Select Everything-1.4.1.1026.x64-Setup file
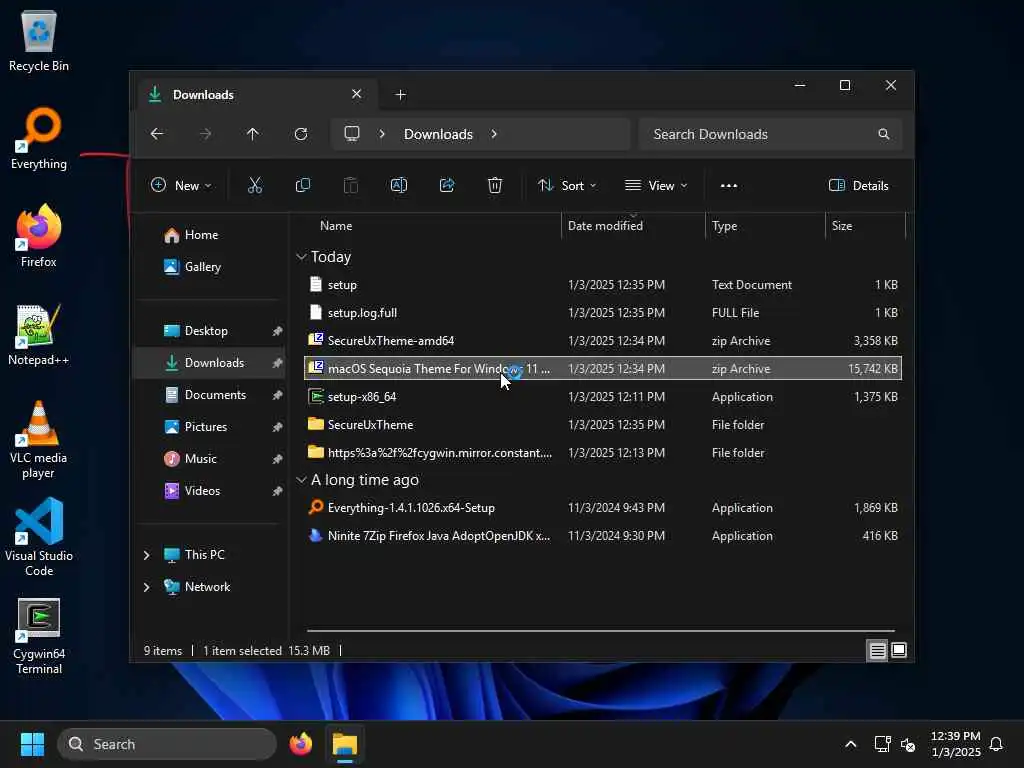Viewport: 1024px width, 768px height. click(602, 507)
